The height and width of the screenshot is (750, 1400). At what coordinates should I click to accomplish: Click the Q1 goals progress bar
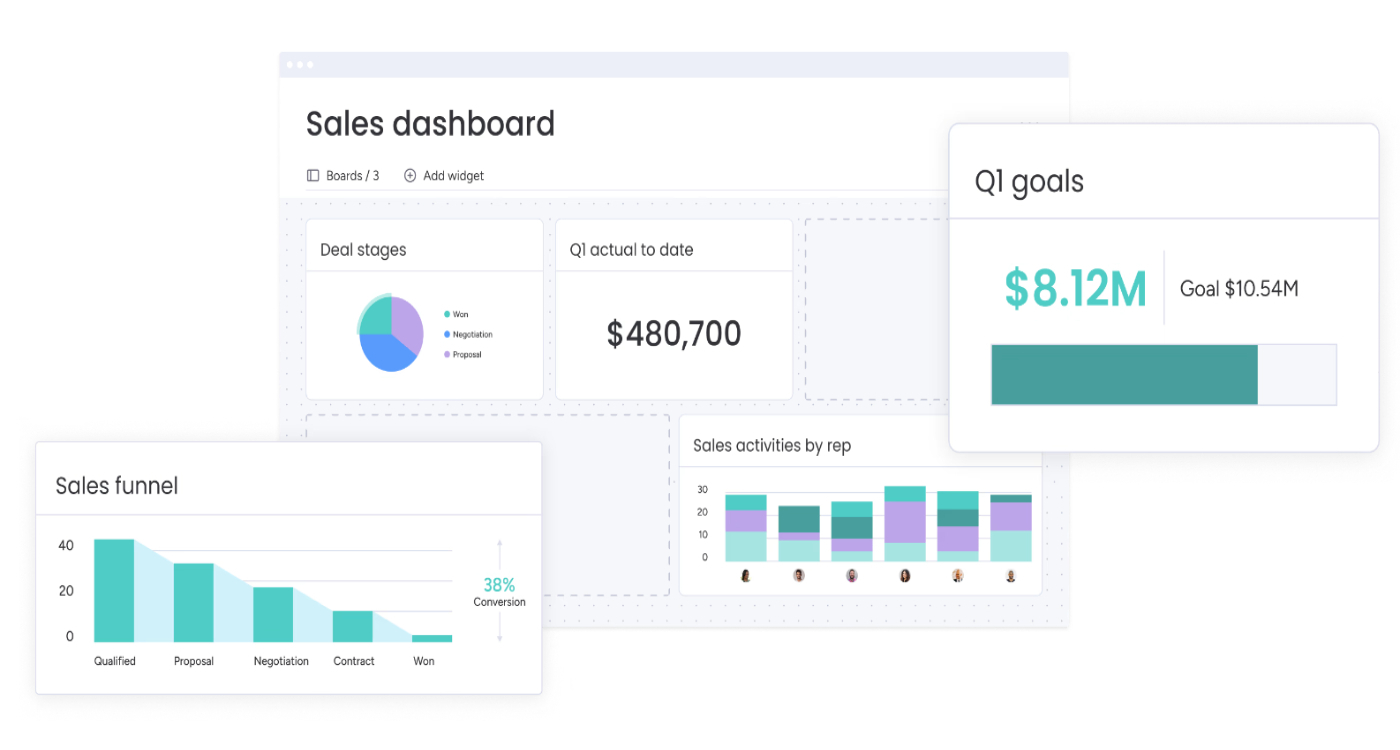coord(1163,375)
